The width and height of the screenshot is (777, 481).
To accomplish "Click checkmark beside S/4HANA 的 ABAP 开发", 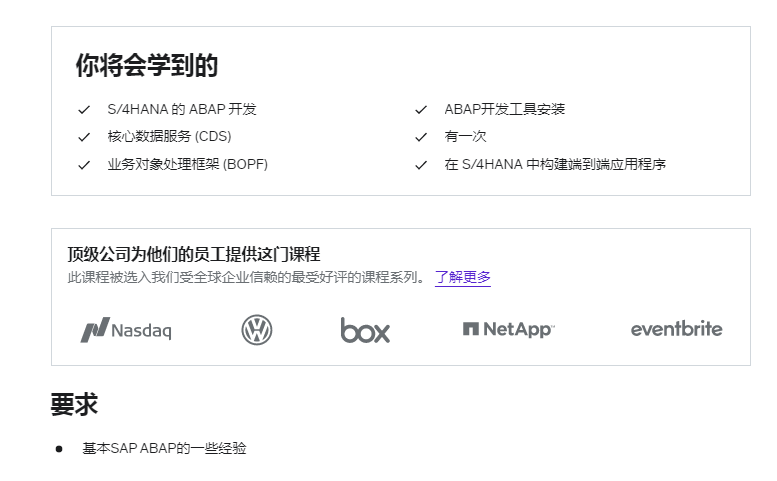I will (84, 109).
